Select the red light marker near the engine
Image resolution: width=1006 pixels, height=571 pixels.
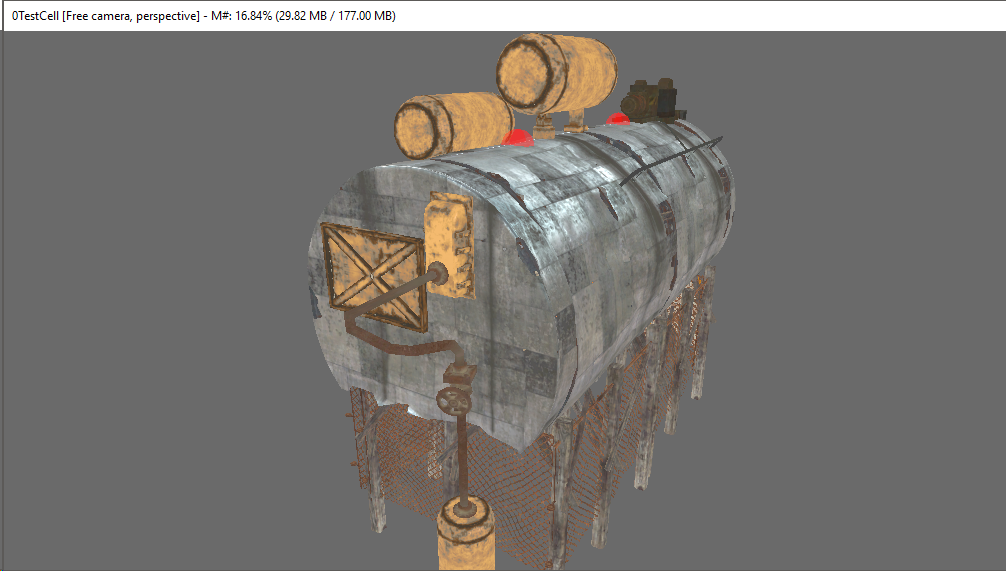[618, 119]
